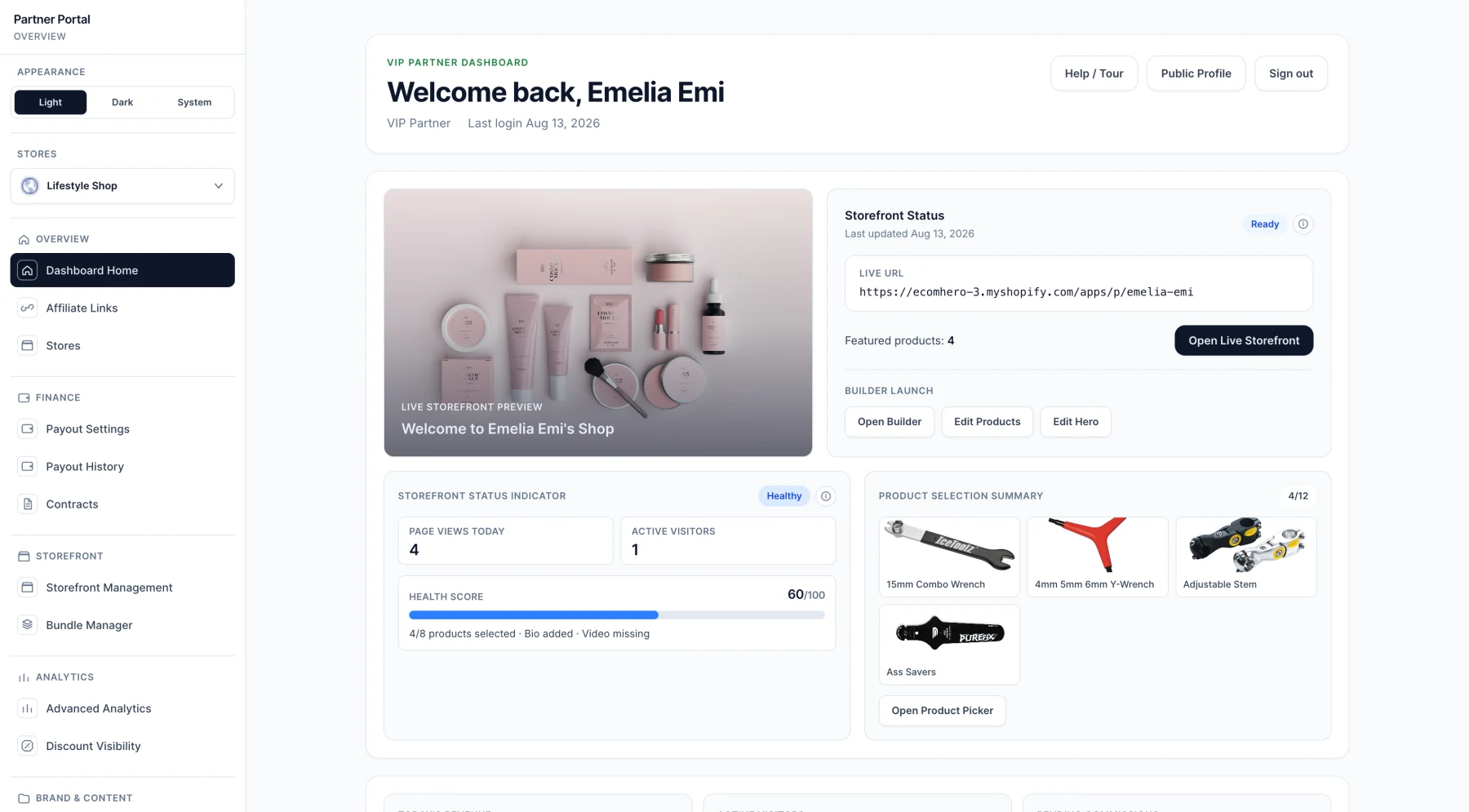This screenshot has width=1469, height=812.
Task: Go to Affiliate Links page
Action: pyautogui.click(x=122, y=308)
